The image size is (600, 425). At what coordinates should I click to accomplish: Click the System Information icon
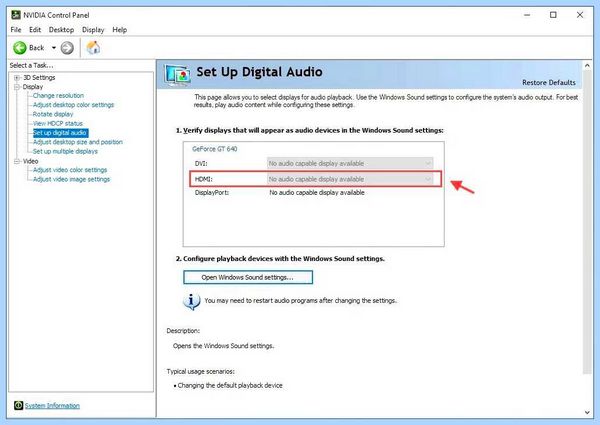point(18,405)
